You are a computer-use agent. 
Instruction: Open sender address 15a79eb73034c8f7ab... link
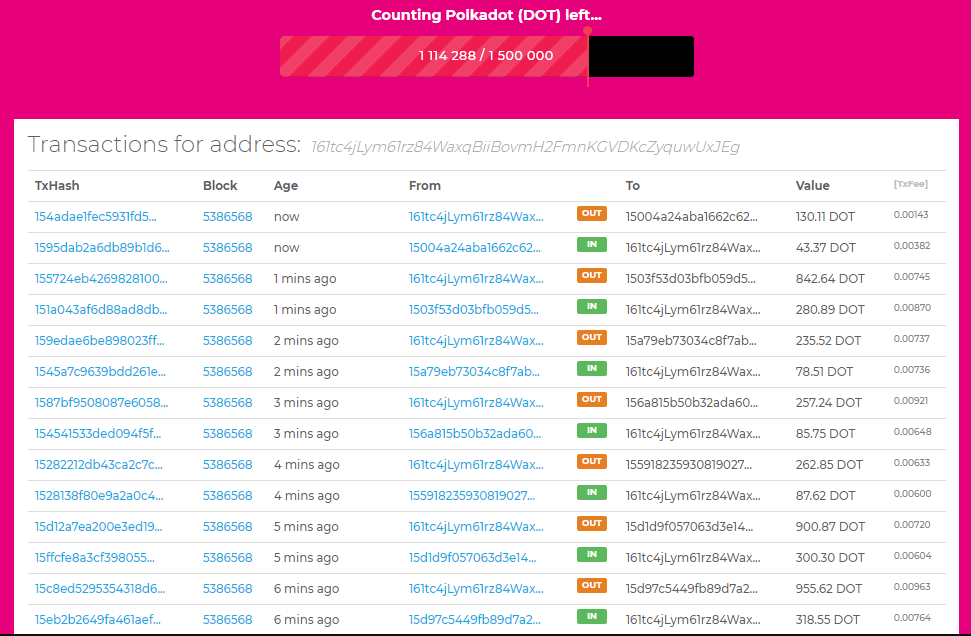pos(474,372)
